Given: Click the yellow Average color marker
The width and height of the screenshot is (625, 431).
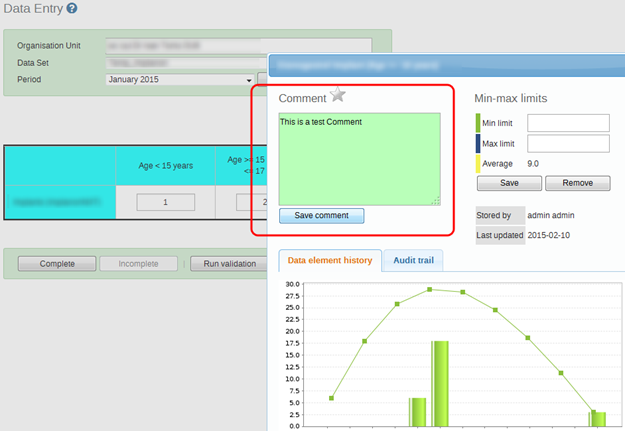Looking at the screenshot, I should [478, 164].
